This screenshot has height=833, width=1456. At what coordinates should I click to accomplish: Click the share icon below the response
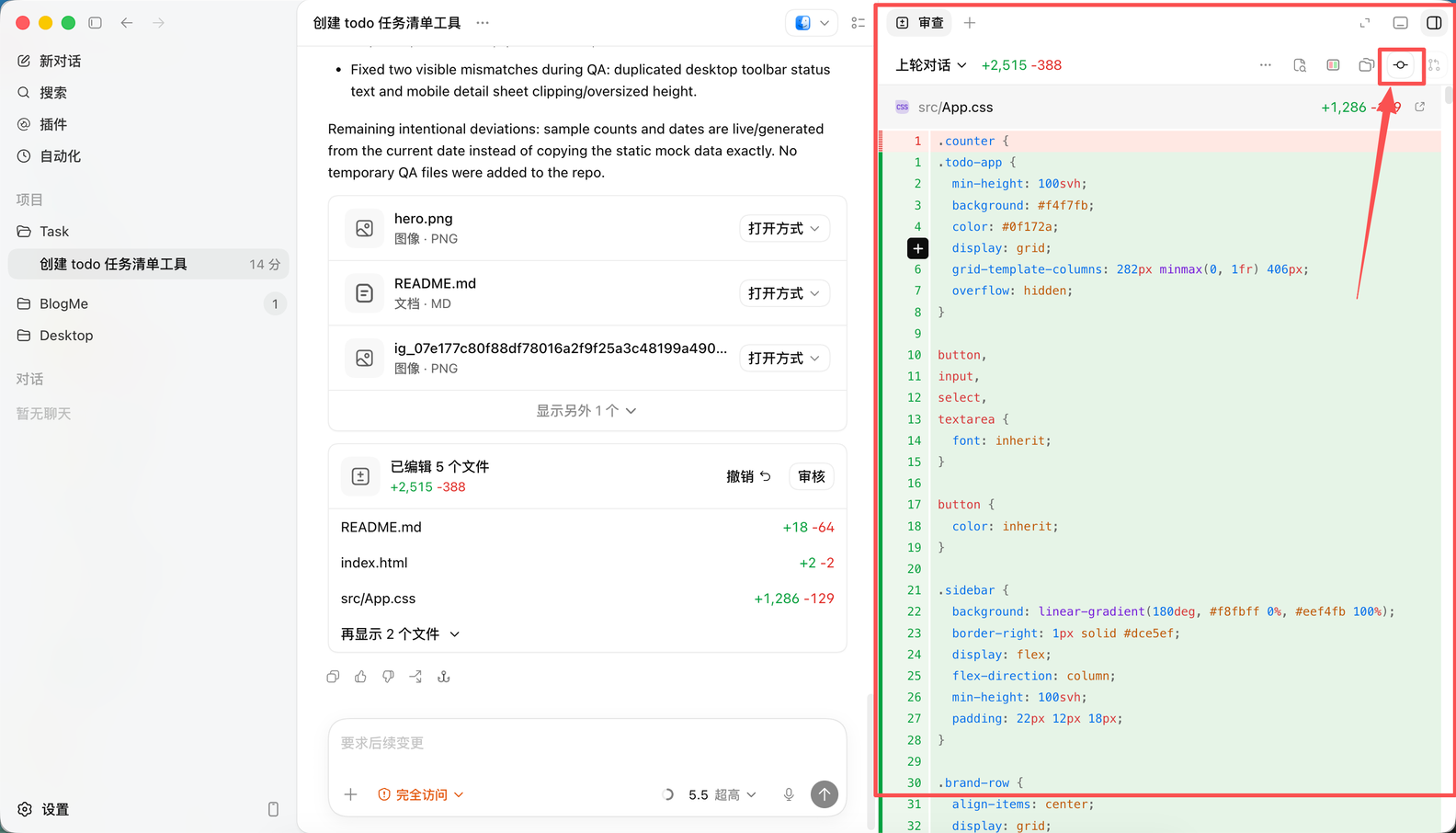(x=415, y=677)
